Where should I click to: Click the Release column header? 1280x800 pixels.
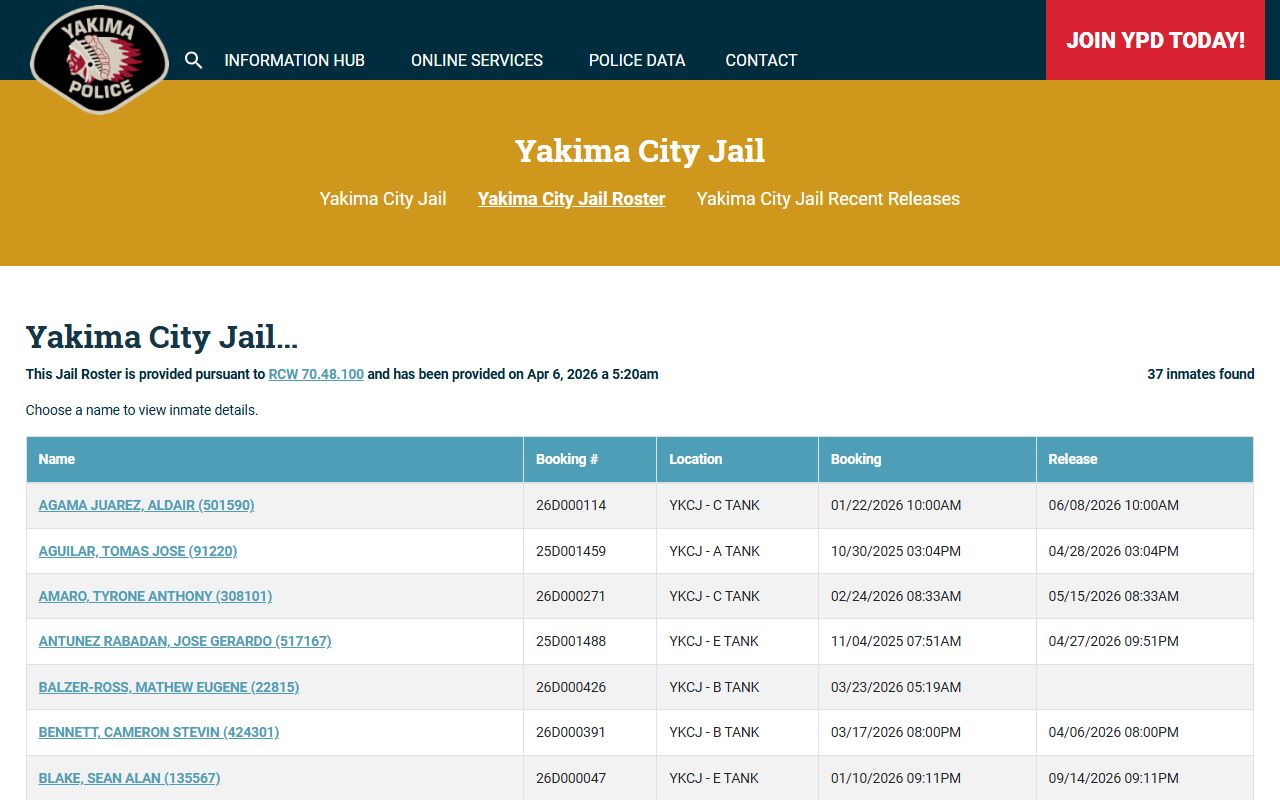click(x=1144, y=459)
